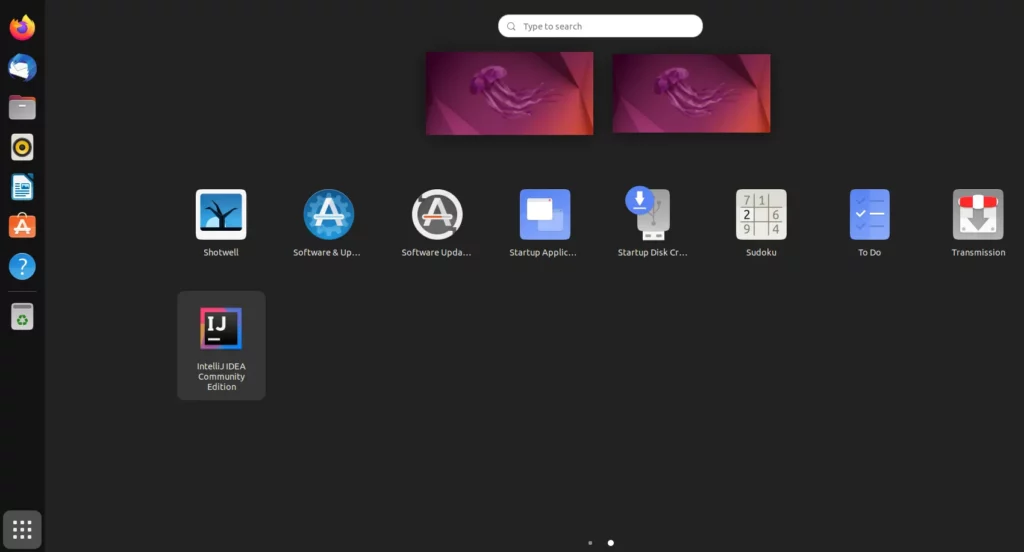The width and height of the screenshot is (1024, 552).
Task: Launch Firefox from the dock
Action: click(x=22, y=27)
